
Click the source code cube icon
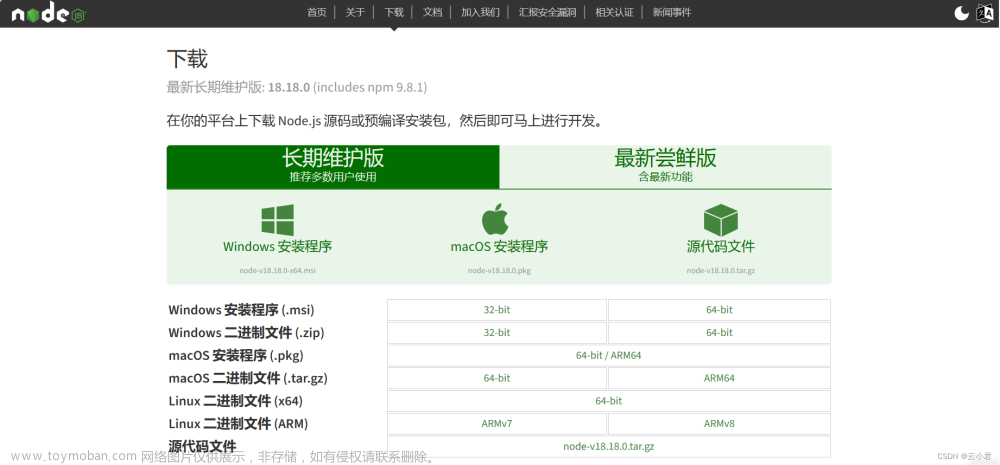[x=721, y=220]
